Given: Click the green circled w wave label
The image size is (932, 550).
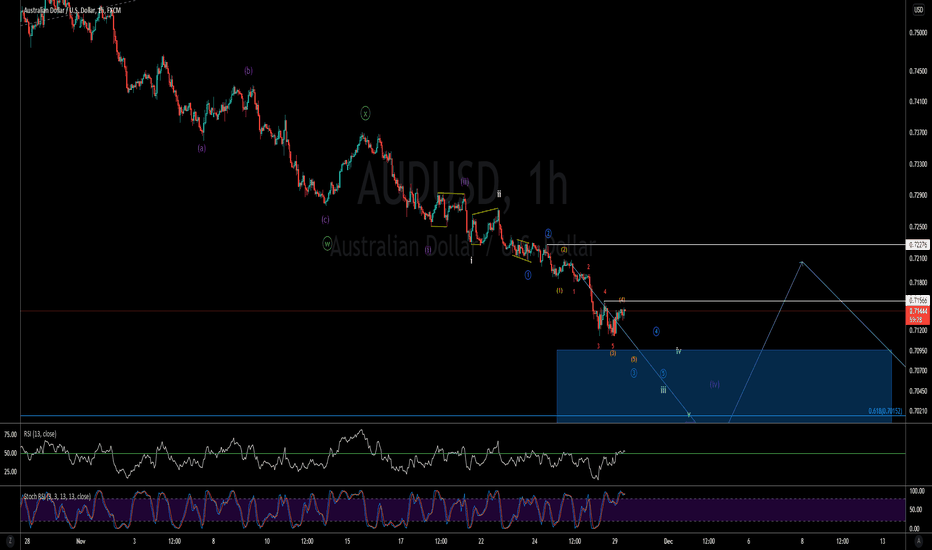Looking at the screenshot, I should [x=327, y=243].
